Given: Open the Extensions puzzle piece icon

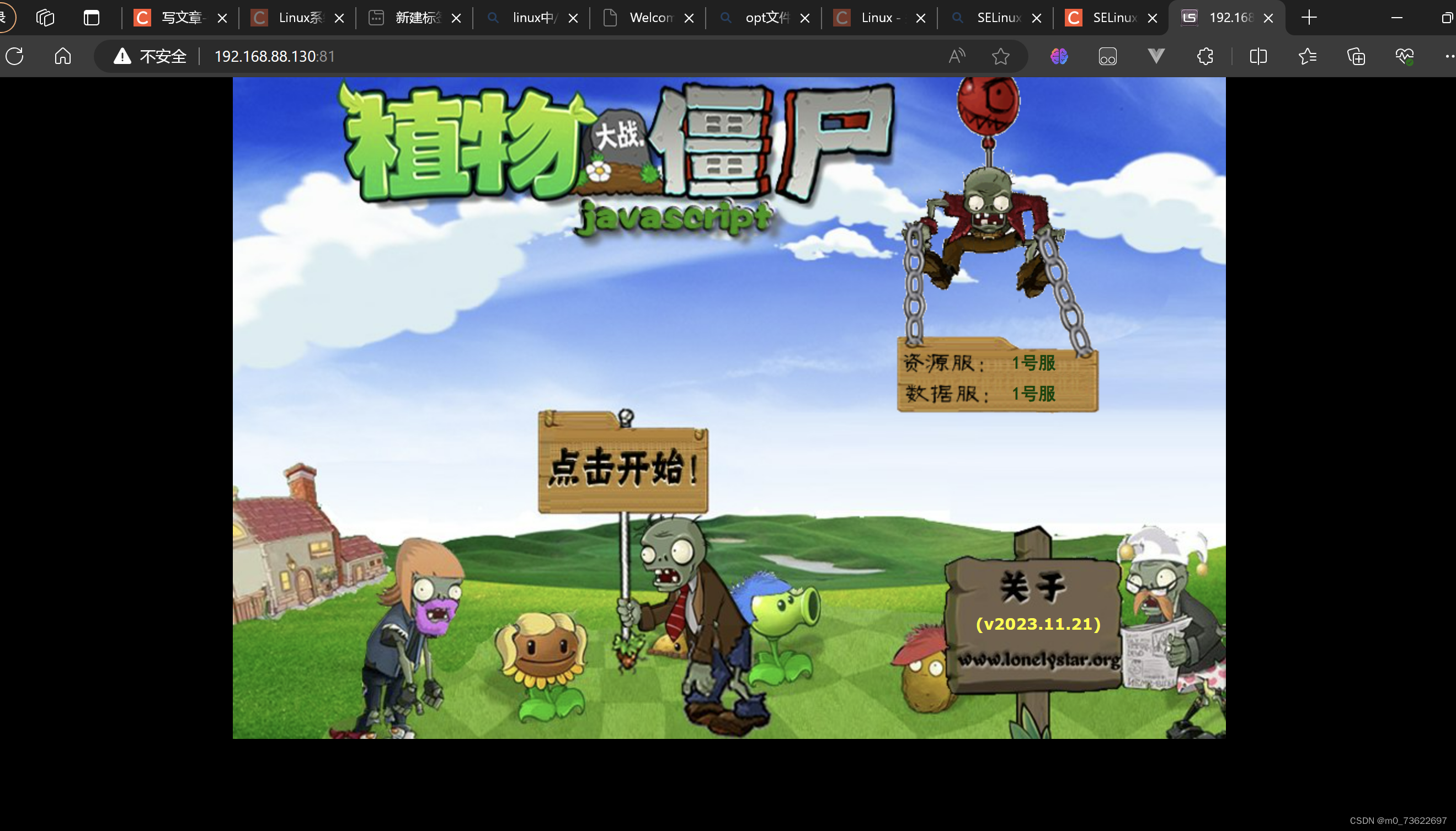Looking at the screenshot, I should 1205,56.
